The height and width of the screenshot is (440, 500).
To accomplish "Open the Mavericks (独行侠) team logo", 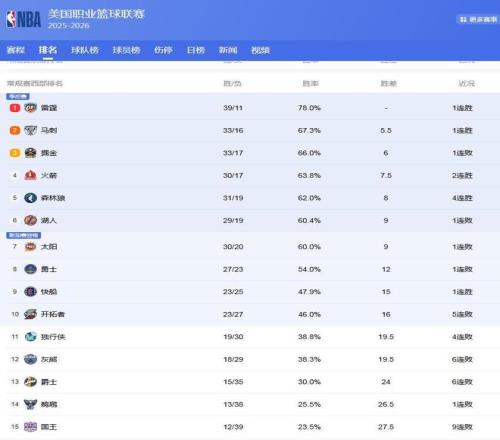I will click(30, 337).
